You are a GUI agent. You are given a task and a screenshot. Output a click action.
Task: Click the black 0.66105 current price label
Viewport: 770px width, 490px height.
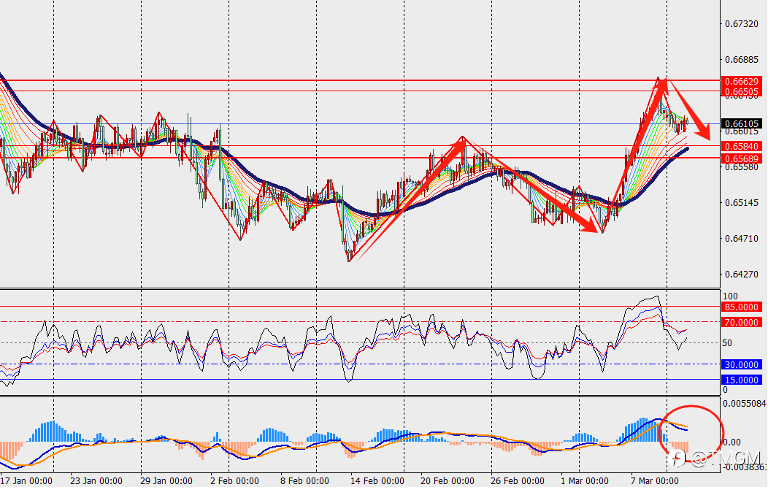point(742,124)
